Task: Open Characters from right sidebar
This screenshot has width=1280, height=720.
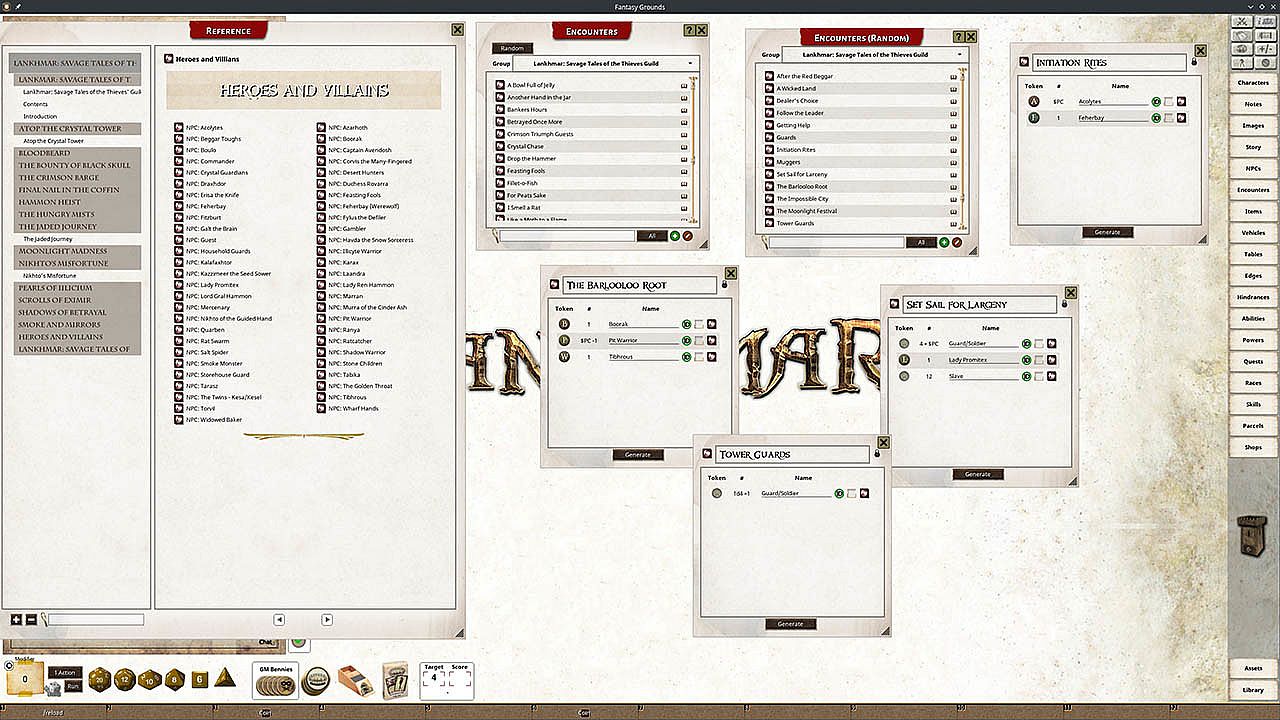Action: [1253, 83]
